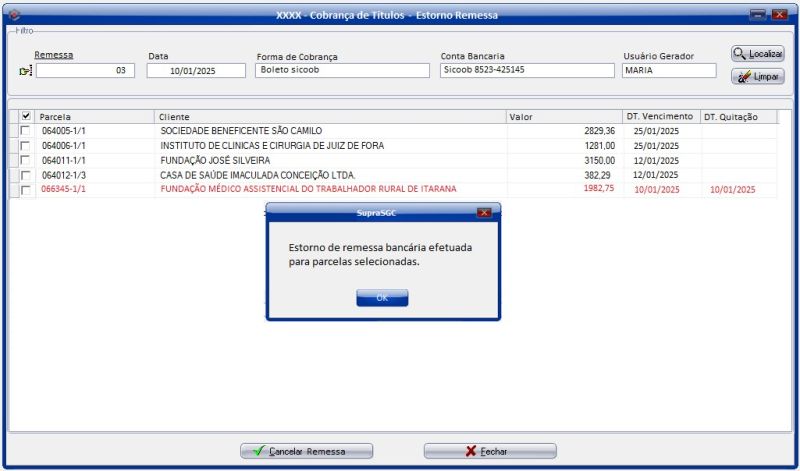Click the value 3150,00
800x471 pixels.
(x=599, y=161)
